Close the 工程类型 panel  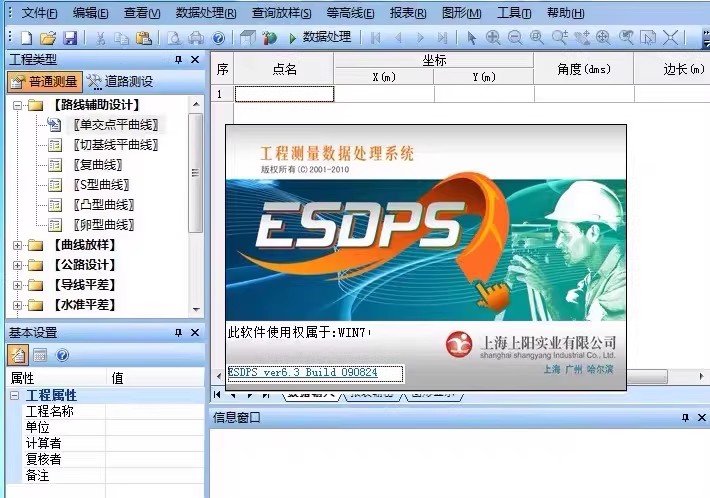[195, 59]
